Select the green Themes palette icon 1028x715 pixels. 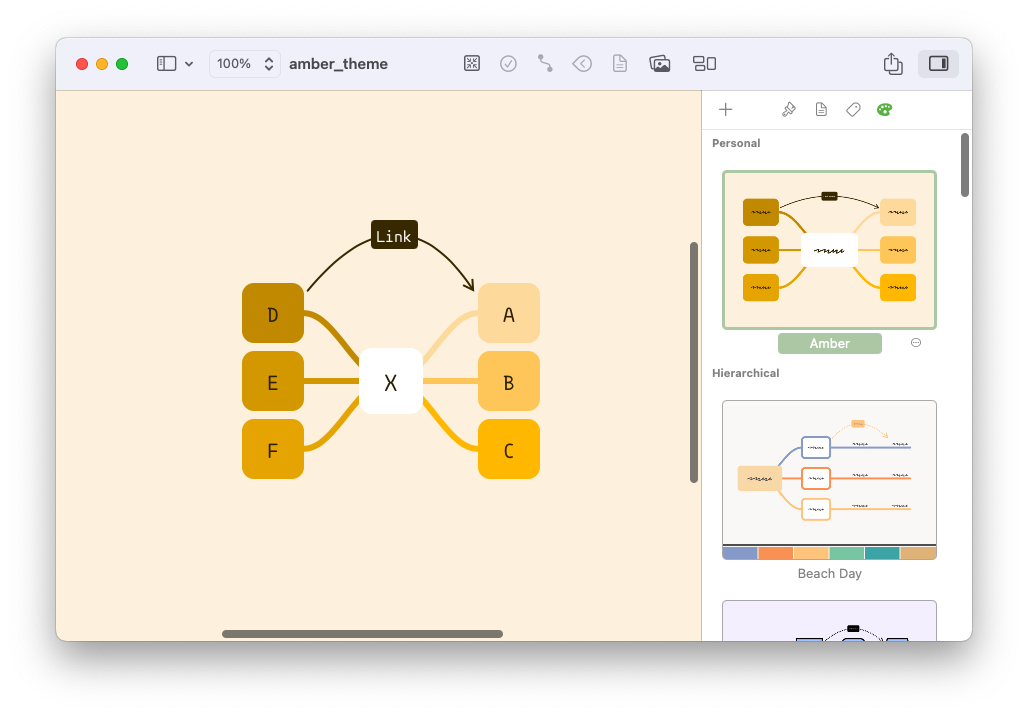(x=884, y=109)
